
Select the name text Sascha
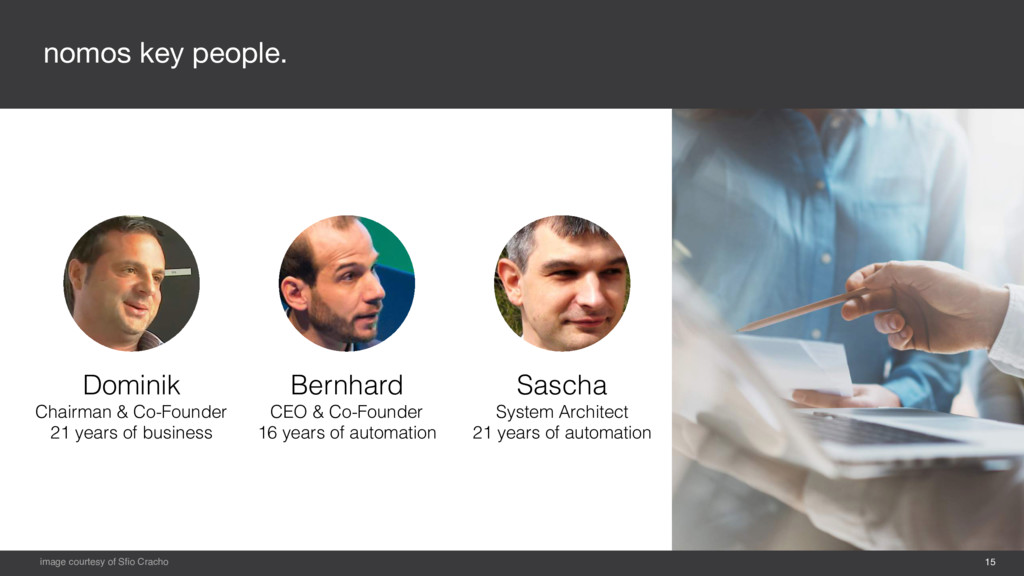pyautogui.click(x=562, y=385)
